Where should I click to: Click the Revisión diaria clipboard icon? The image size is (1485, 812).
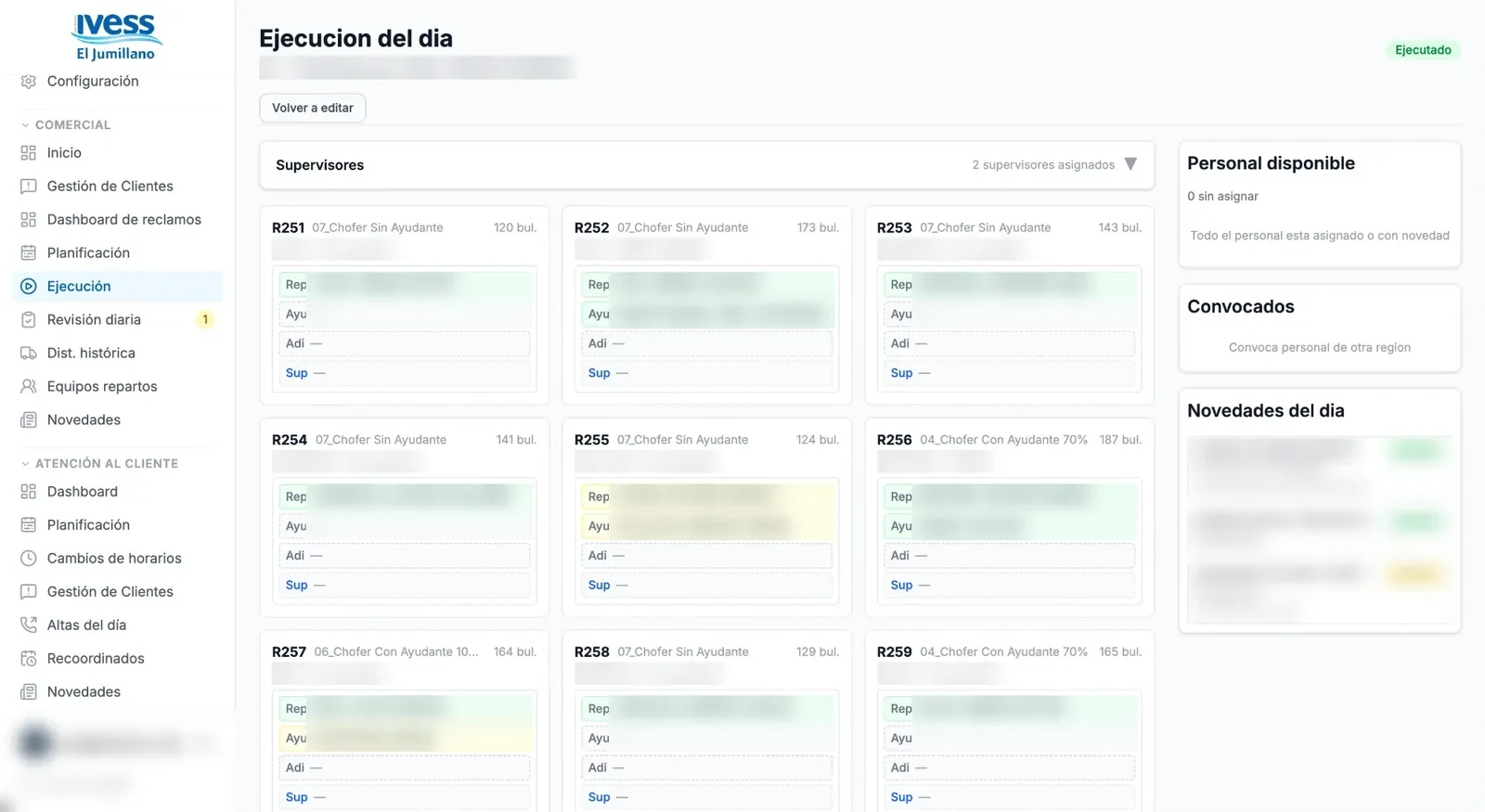[x=29, y=320]
